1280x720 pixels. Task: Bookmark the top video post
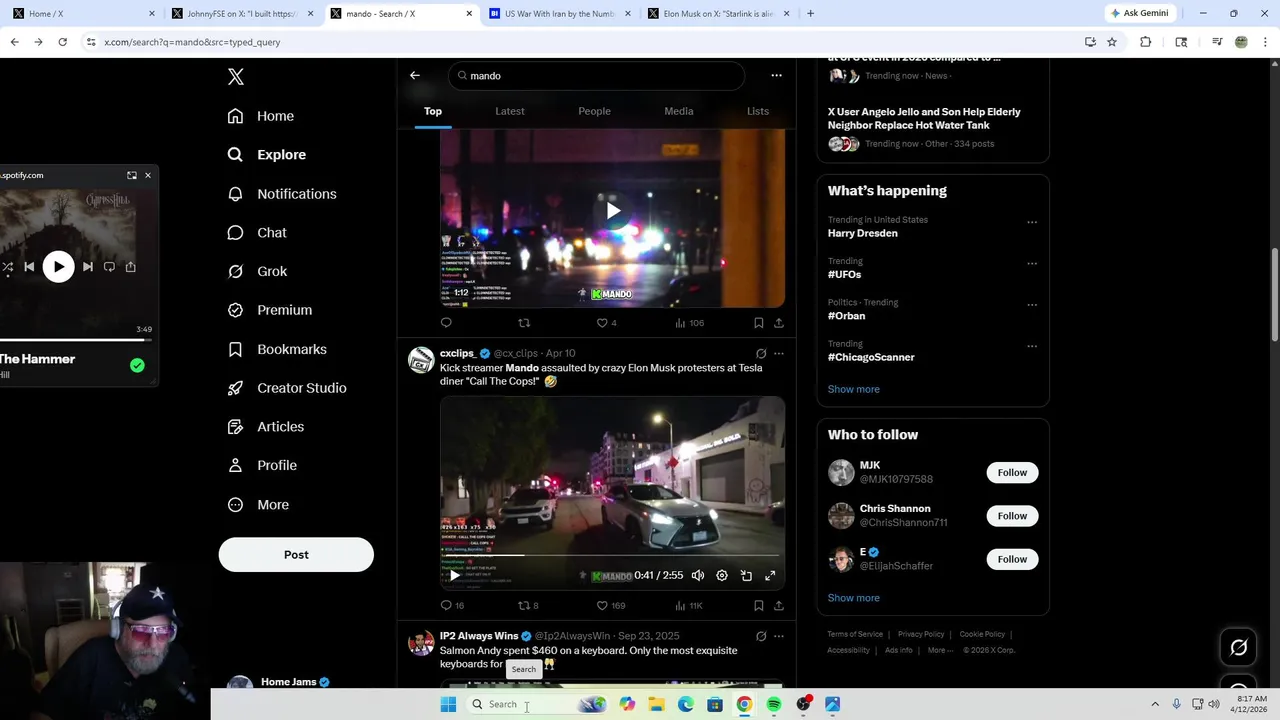click(x=758, y=323)
